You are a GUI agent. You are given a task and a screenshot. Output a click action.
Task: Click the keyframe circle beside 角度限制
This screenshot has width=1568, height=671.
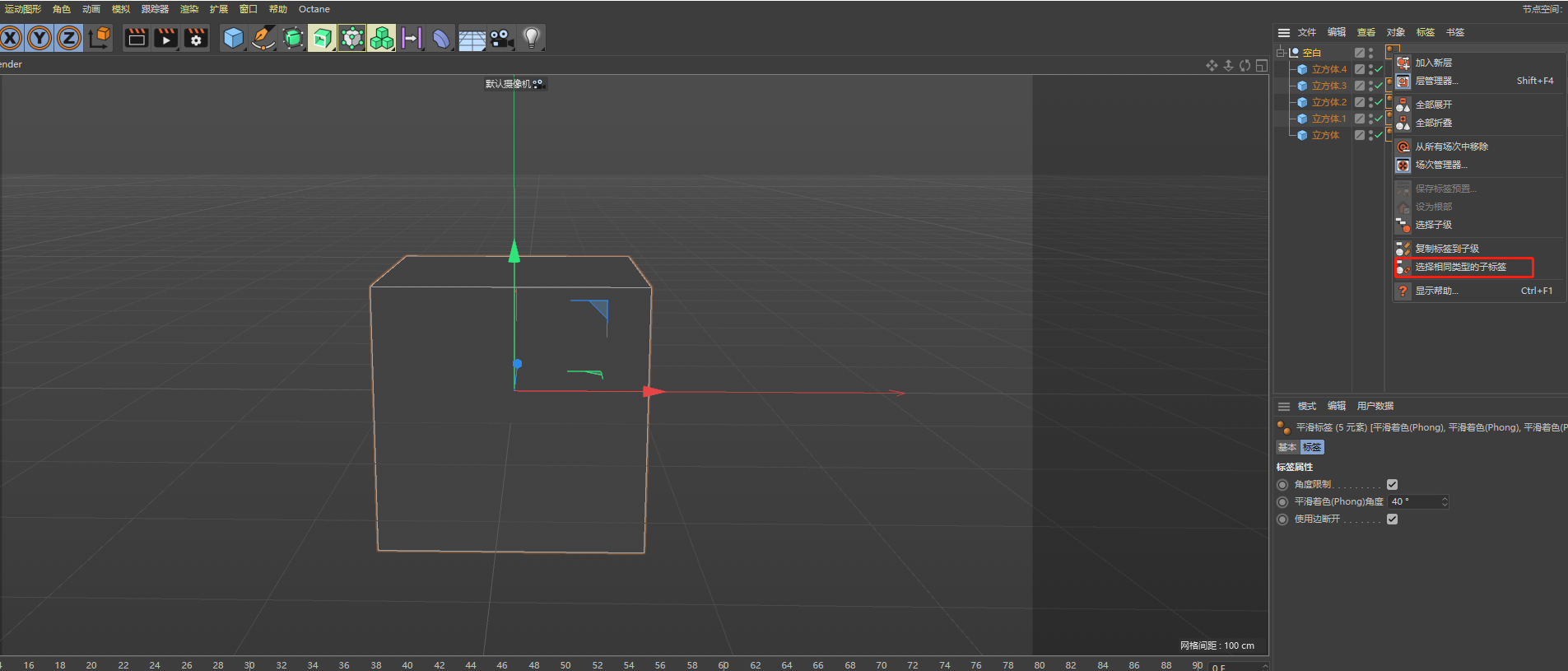pos(1282,484)
